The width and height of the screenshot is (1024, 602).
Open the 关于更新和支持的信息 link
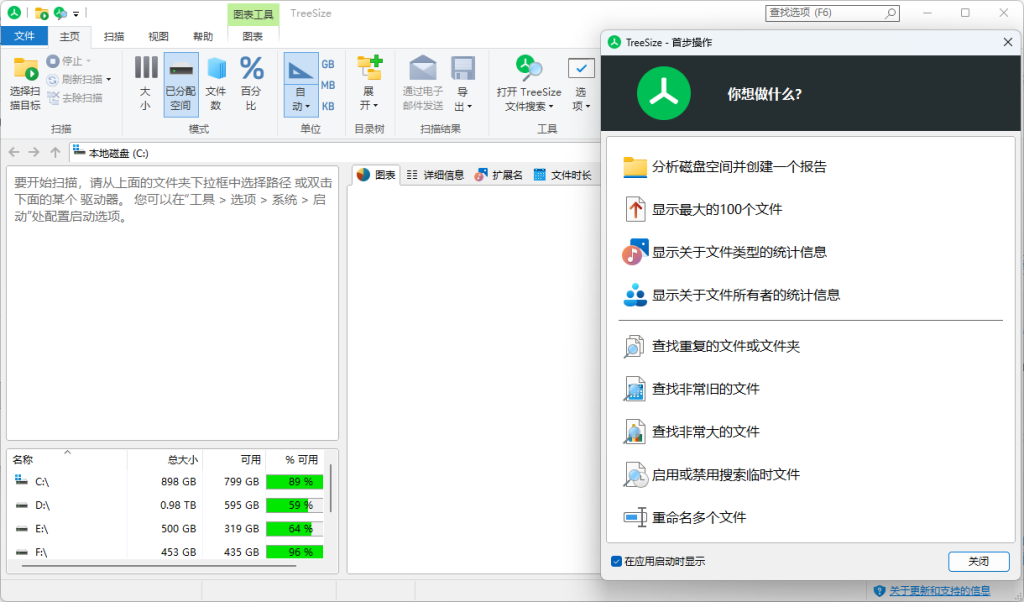(x=939, y=591)
